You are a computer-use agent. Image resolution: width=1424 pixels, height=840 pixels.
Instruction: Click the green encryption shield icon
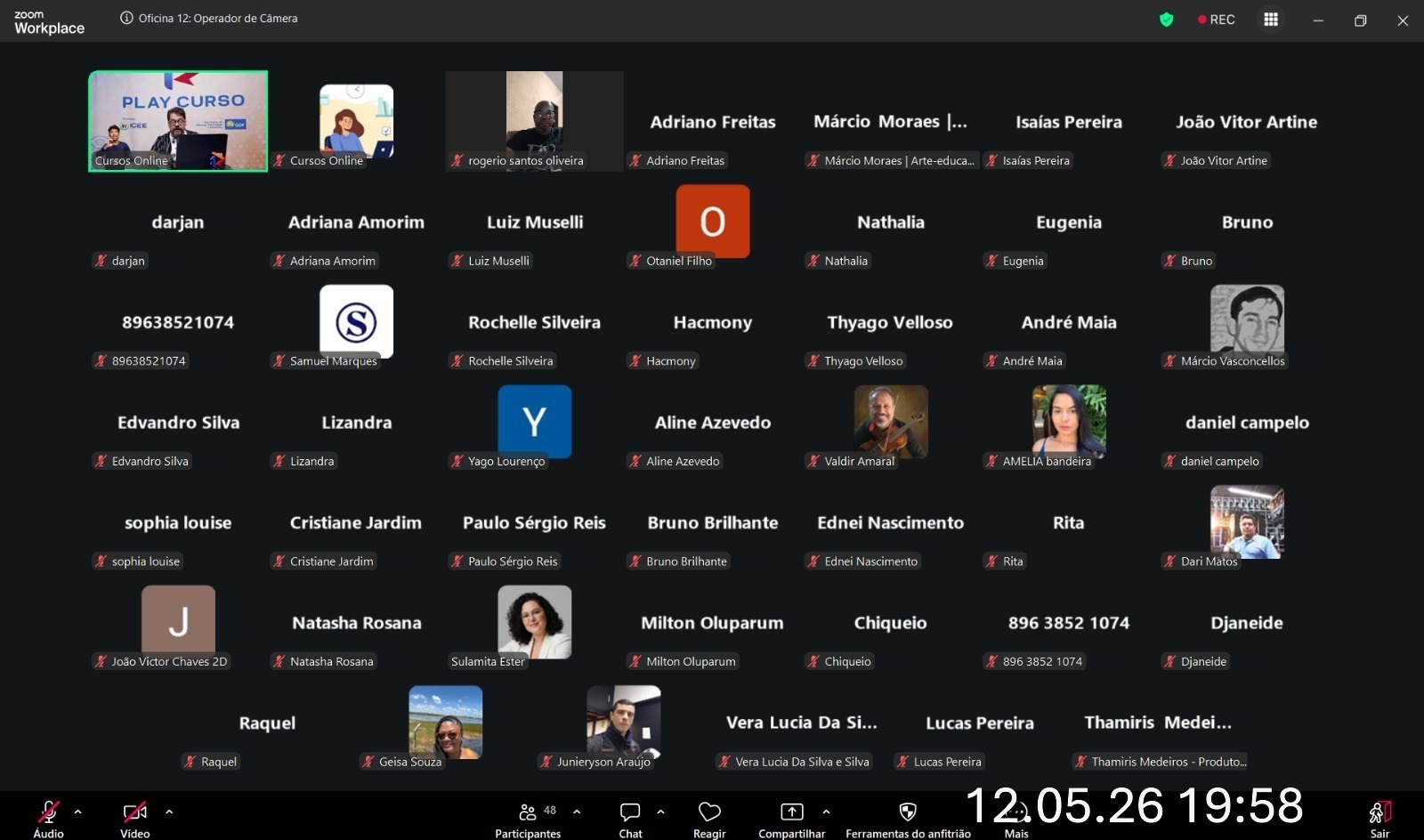(1166, 20)
